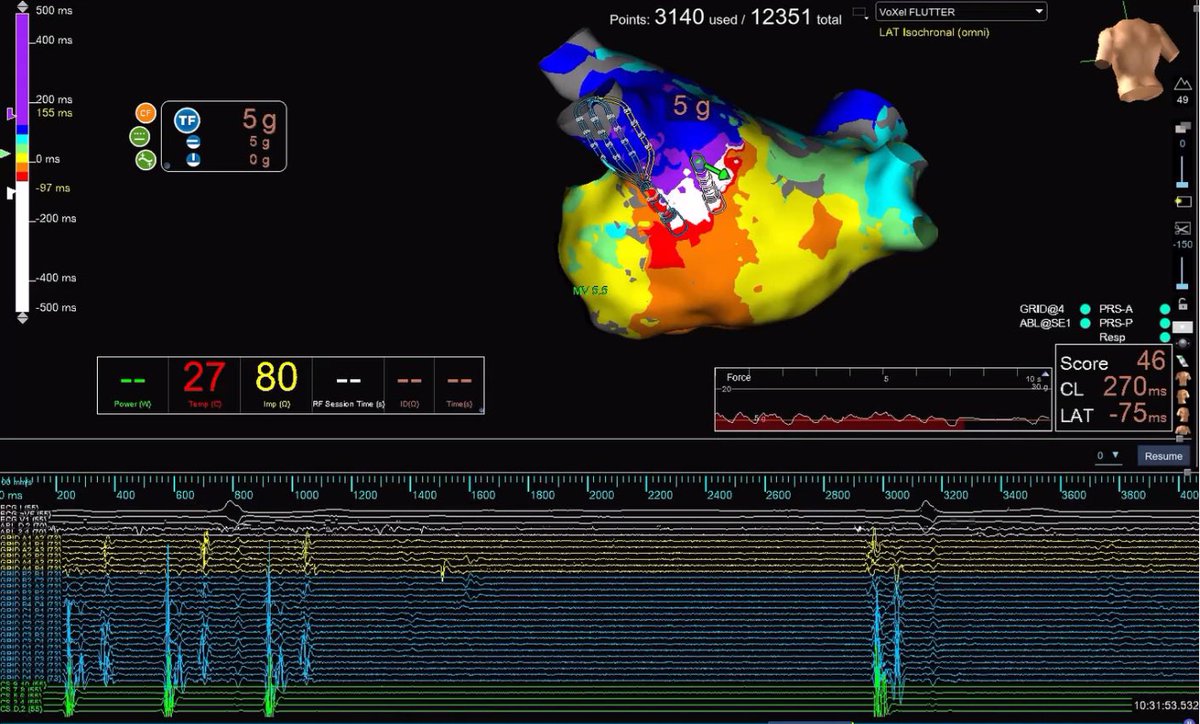Image resolution: width=1200 pixels, height=724 pixels.
Task: Click the purple 155 ms upper threshold handle
Action: click(x=11, y=116)
